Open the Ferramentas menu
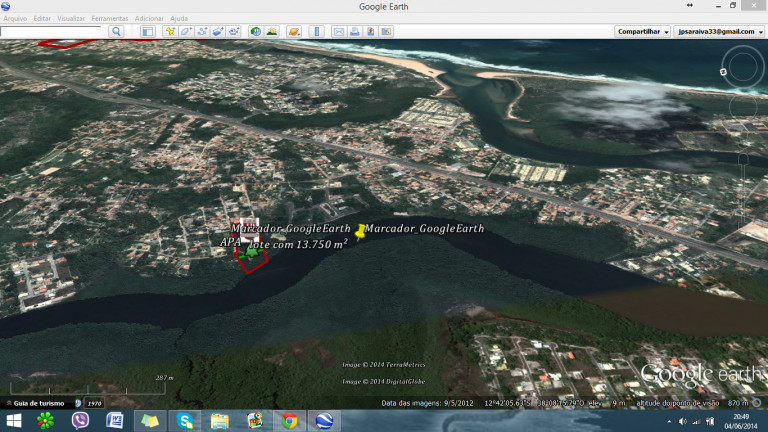768x432 pixels. coord(110,18)
